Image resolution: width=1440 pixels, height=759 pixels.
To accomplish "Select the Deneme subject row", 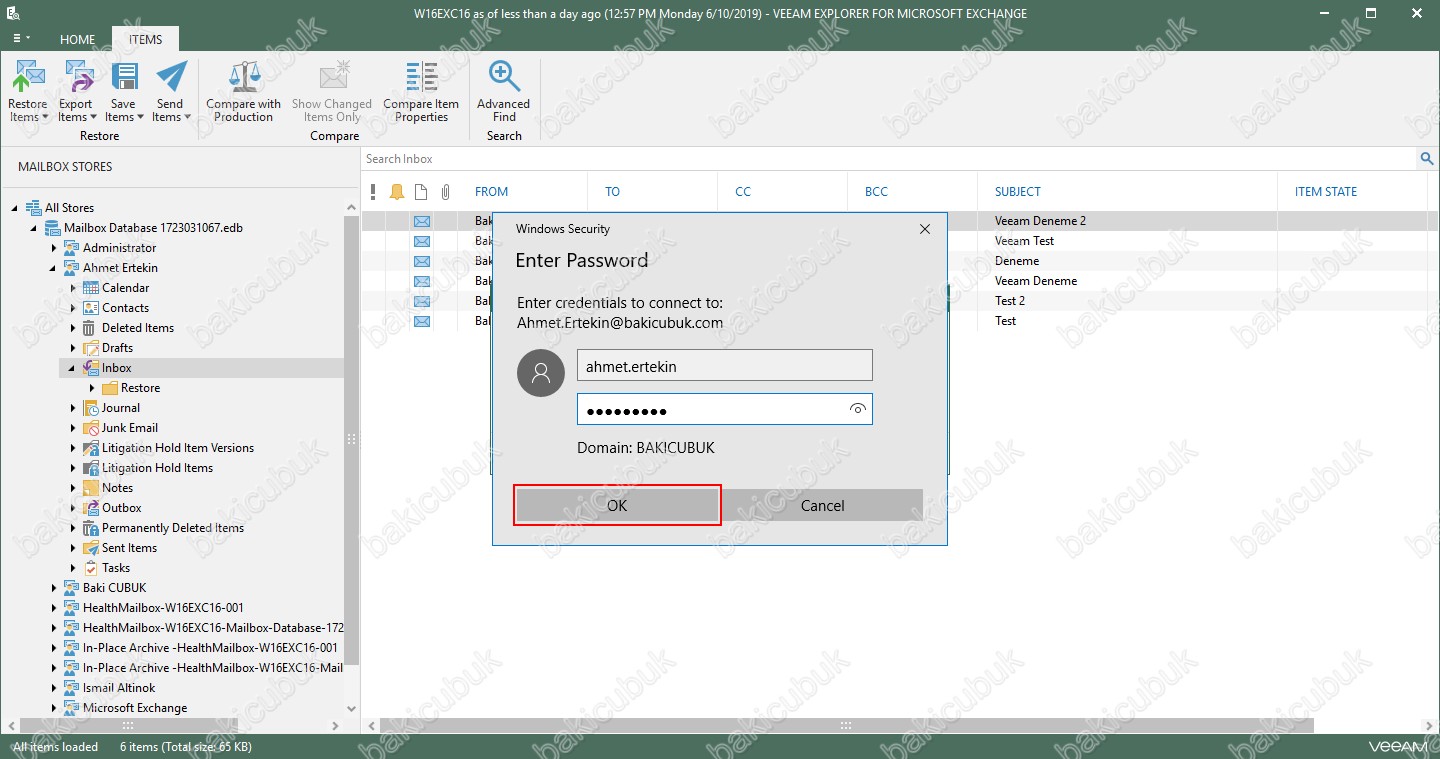I will (1017, 261).
